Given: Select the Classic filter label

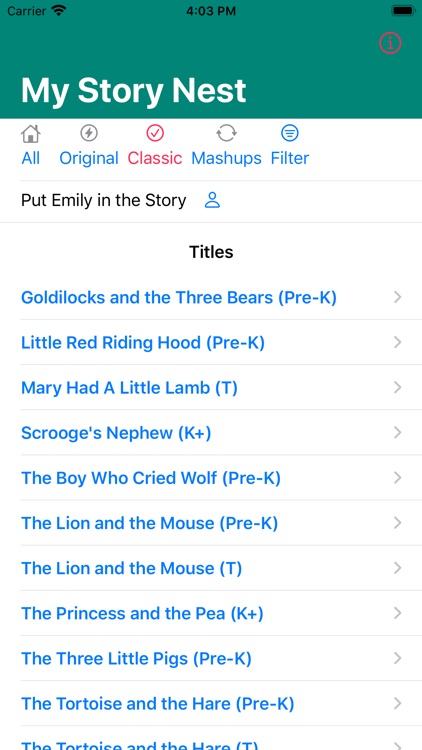Looking at the screenshot, I should click(155, 158).
